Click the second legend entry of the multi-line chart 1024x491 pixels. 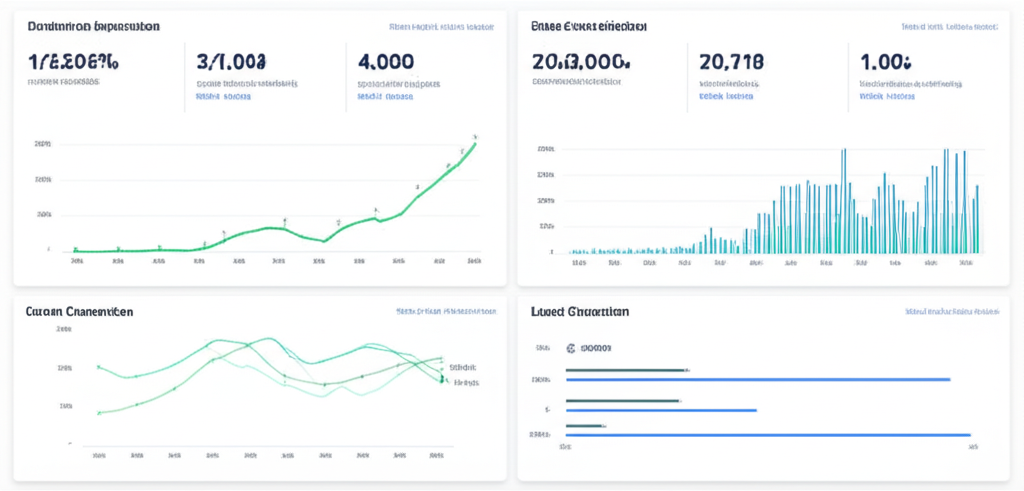(x=465, y=382)
